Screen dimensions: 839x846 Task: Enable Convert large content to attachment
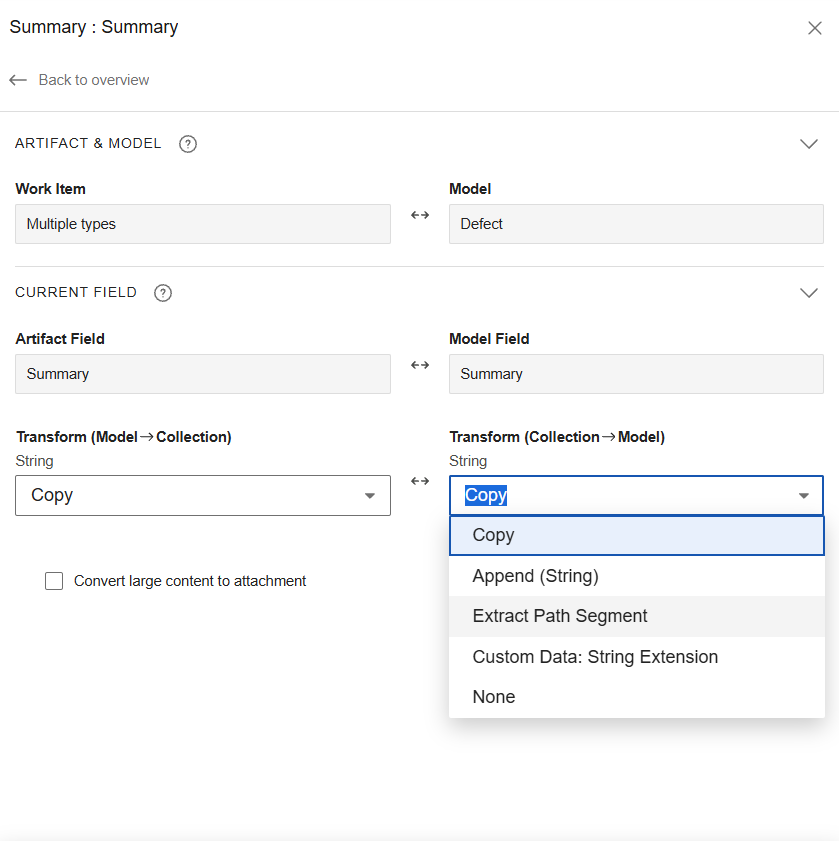tap(54, 581)
